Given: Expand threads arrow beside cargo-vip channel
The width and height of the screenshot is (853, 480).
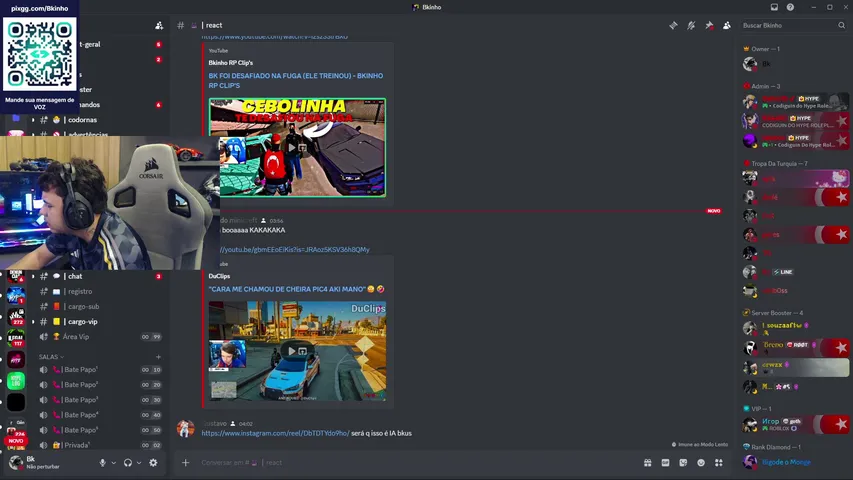Looking at the screenshot, I should point(33,322).
